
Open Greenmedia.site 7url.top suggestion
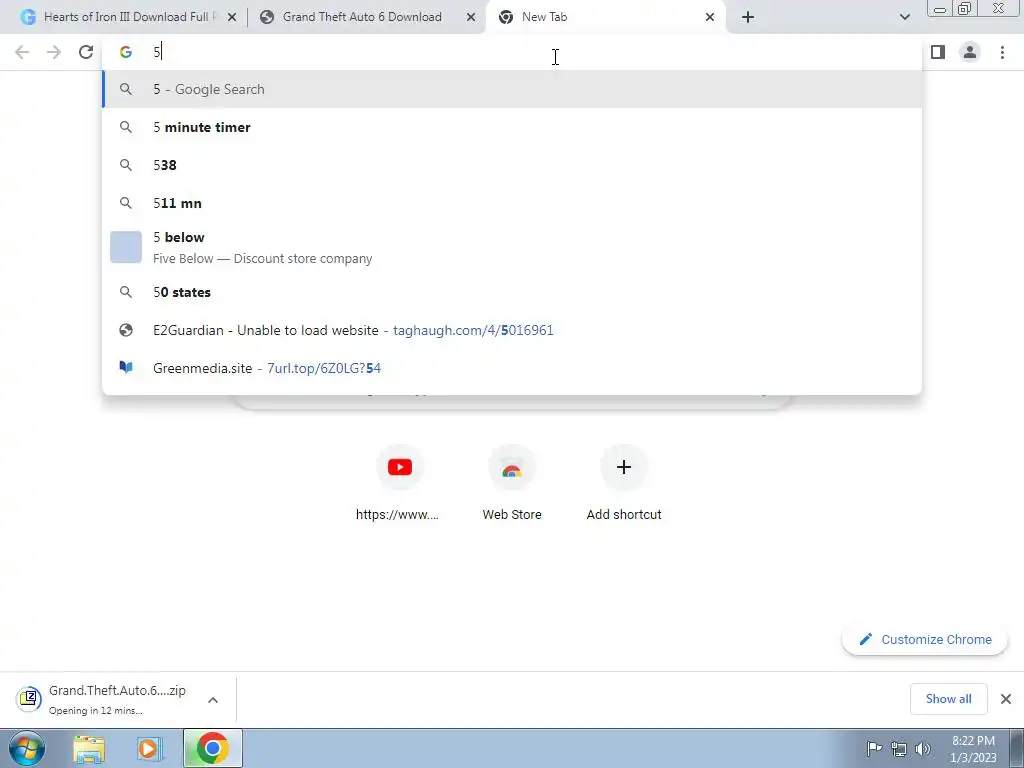coord(512,368)
